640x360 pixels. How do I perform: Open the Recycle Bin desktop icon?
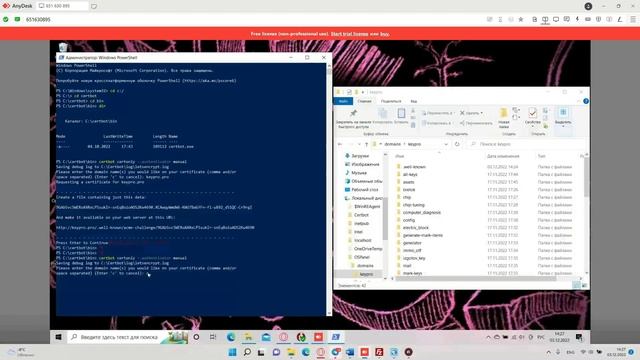(x=63, y=47)
